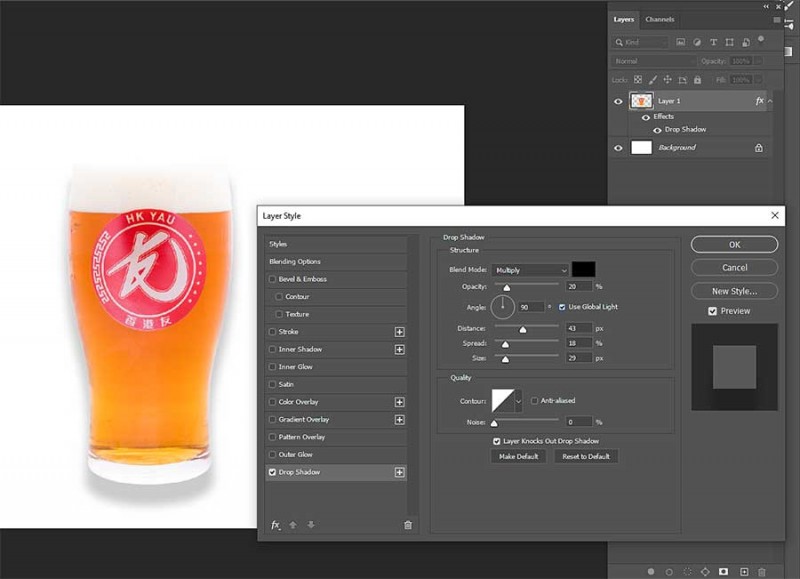Select the Texture effect row
The height and width of the screenshot is (579, 800).
click(336, 314)
